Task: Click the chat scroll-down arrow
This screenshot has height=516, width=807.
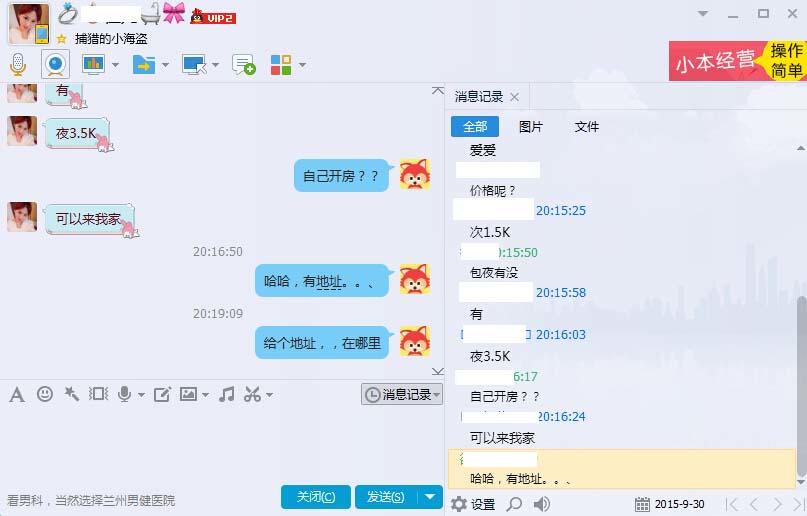Action: (438, 371)
